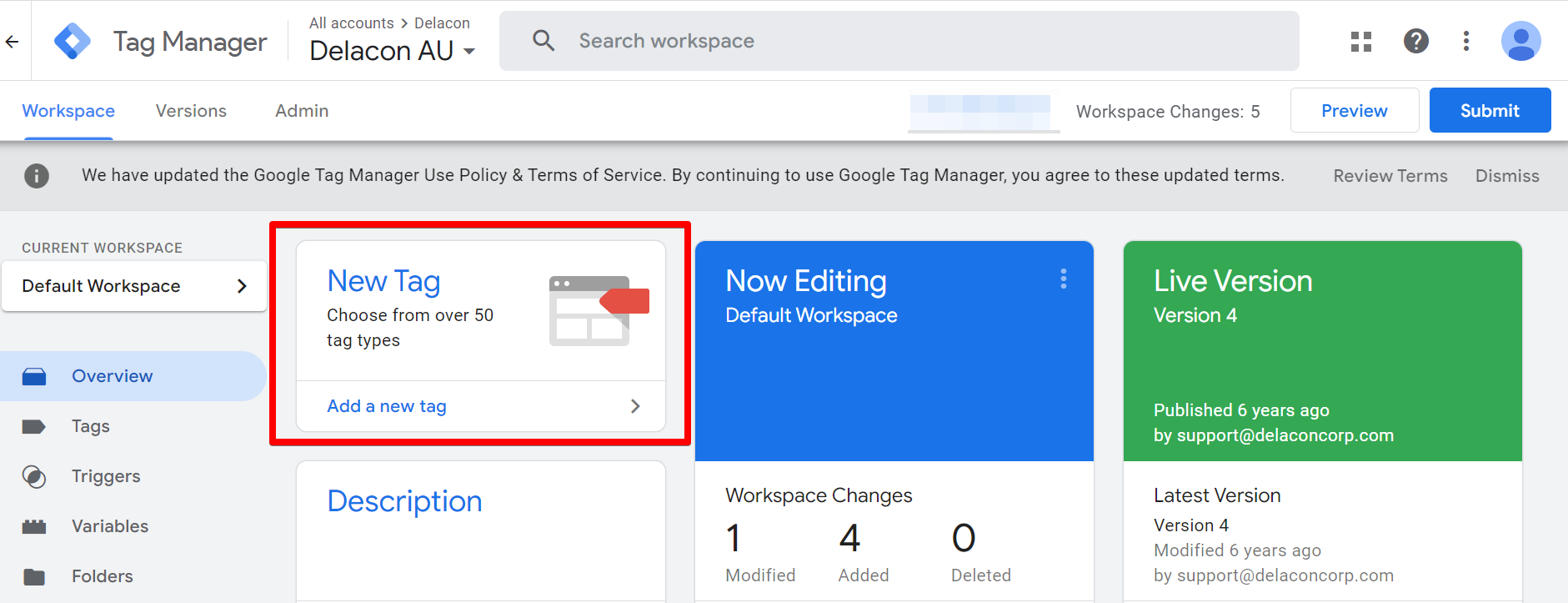Click the Tag Manager diamond logo

click(x=73, y=41)
